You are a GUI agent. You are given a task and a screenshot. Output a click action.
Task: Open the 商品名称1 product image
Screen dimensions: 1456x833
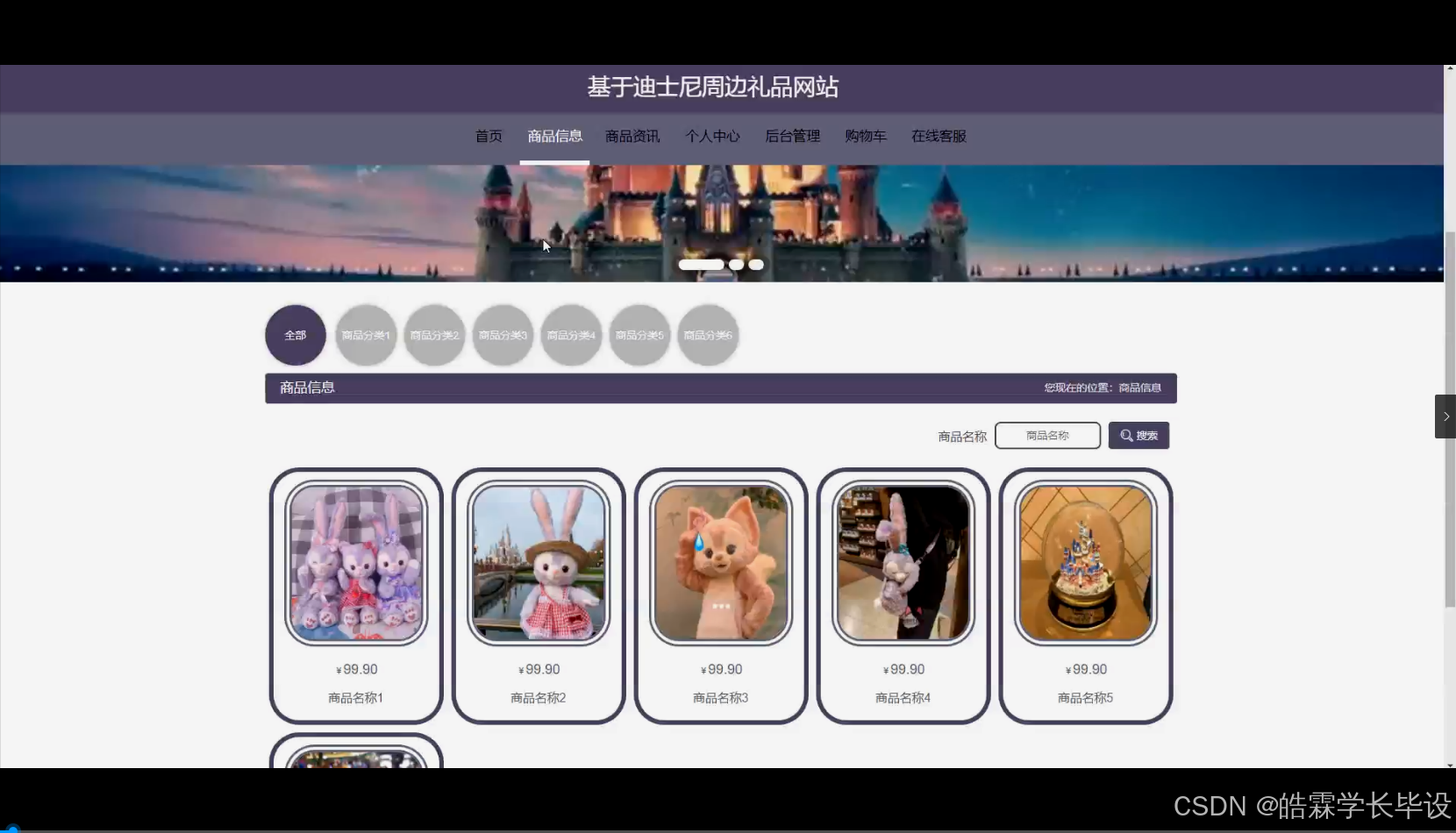[x=356, y=563]
